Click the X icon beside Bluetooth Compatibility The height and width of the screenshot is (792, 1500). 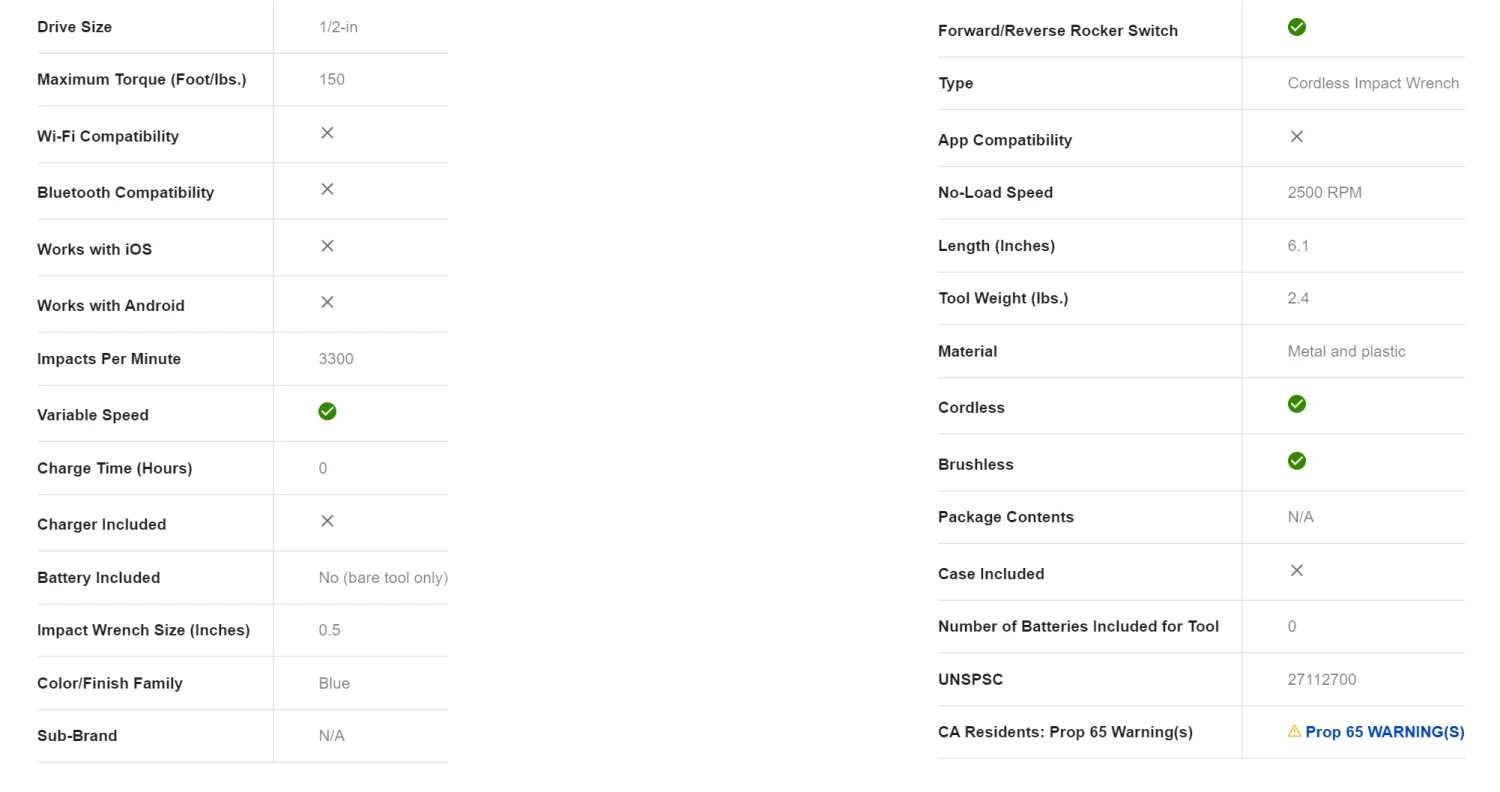327,189
